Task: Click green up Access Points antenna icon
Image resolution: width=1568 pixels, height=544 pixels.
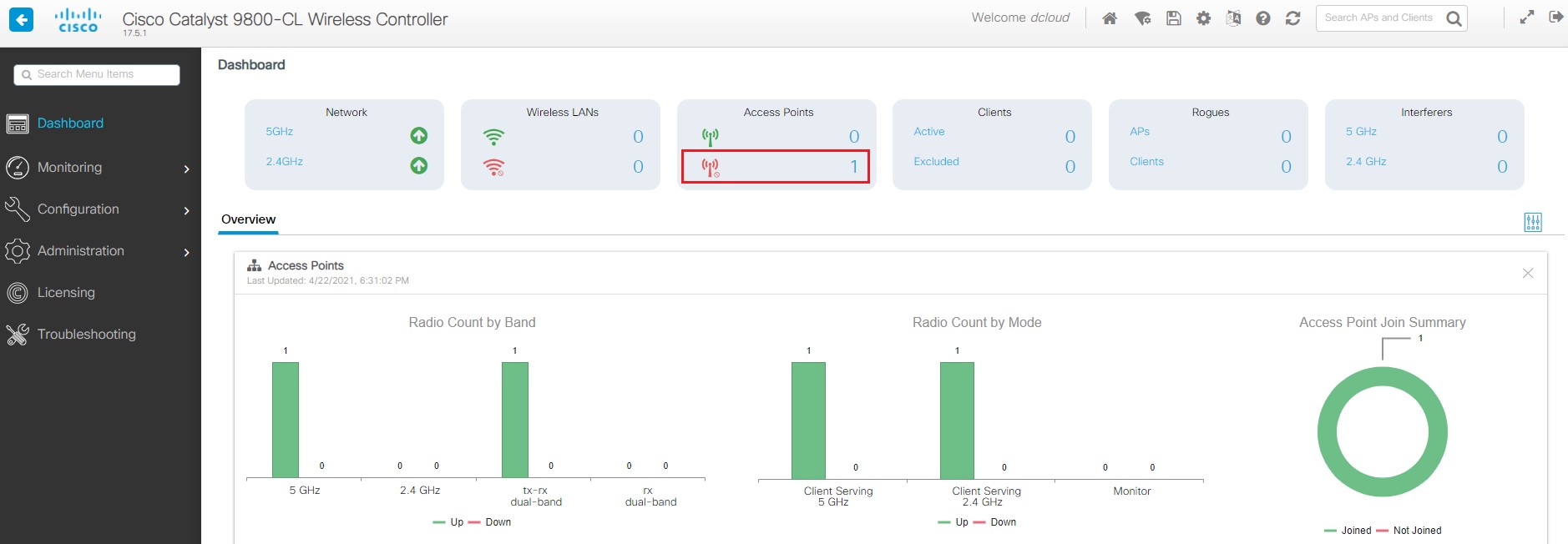Action: 711,137
